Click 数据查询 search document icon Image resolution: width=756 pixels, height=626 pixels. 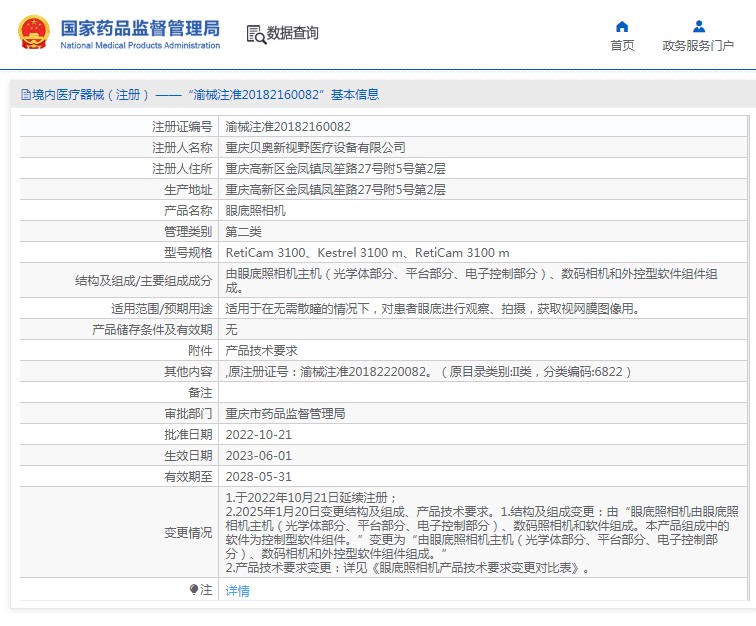tap(256, 34)
